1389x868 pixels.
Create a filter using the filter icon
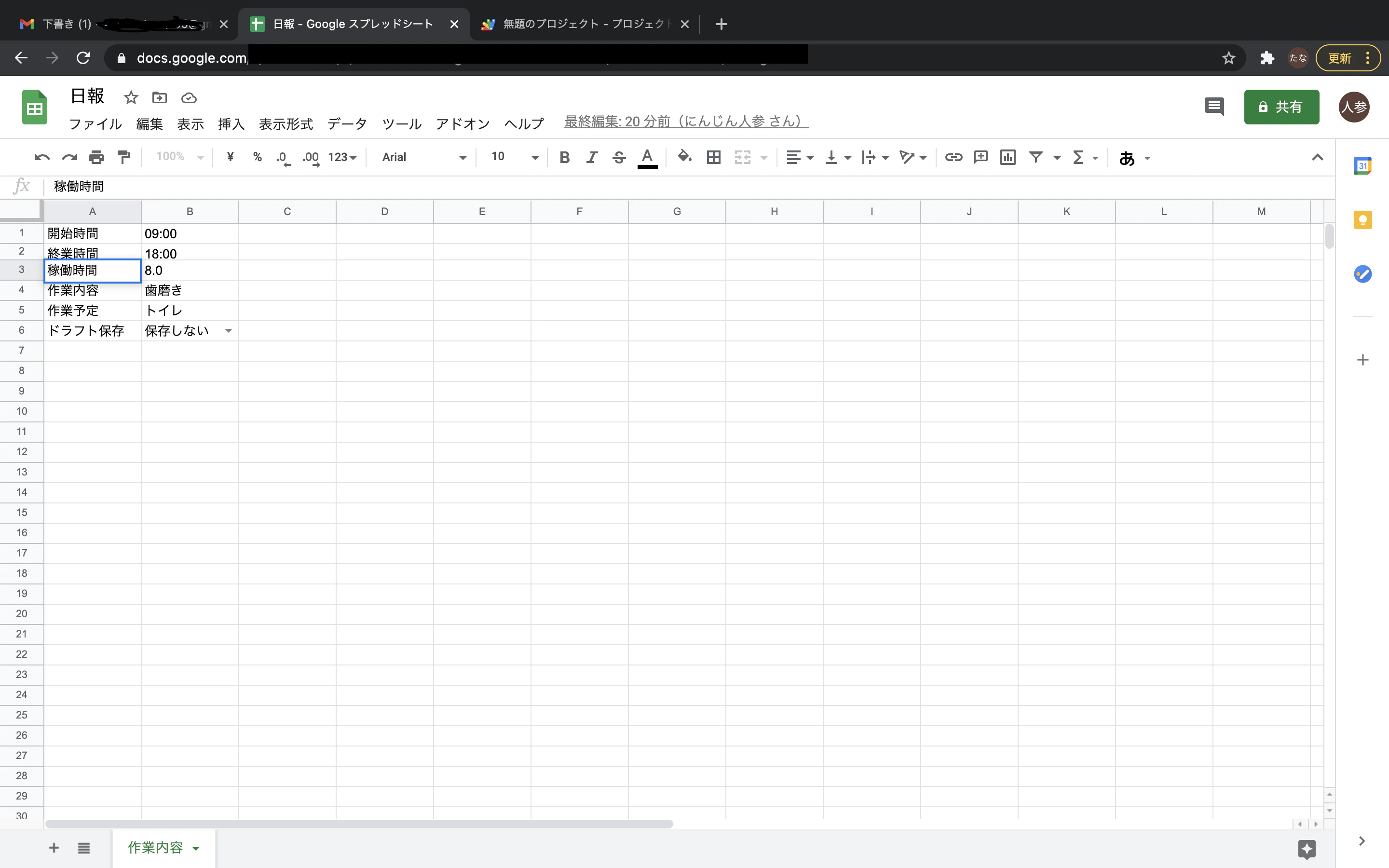coord(1035,157)
